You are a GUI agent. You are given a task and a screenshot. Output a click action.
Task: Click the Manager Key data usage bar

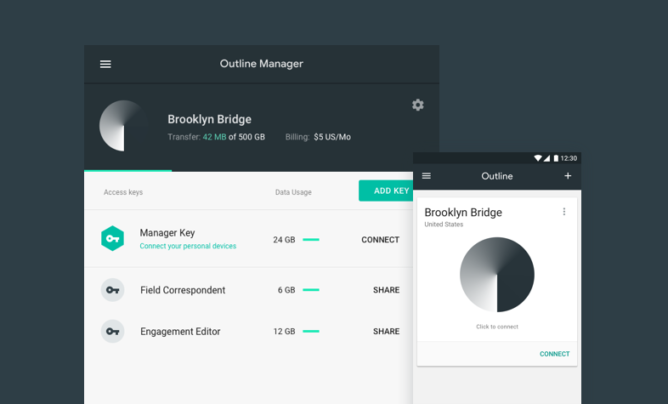(311, 240)
